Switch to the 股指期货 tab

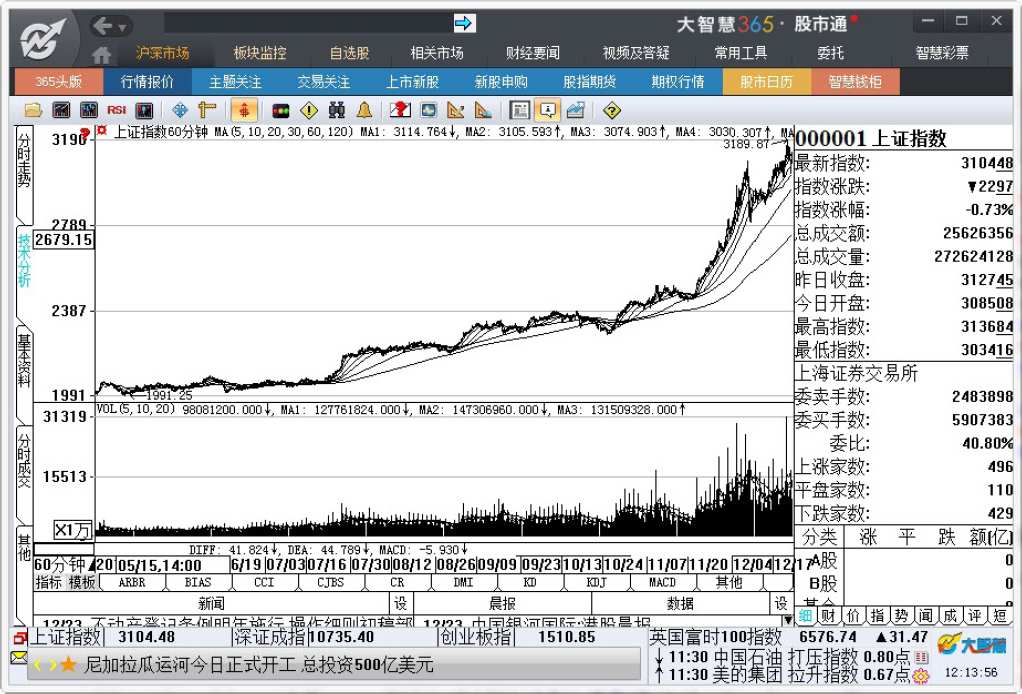[589, 82]
